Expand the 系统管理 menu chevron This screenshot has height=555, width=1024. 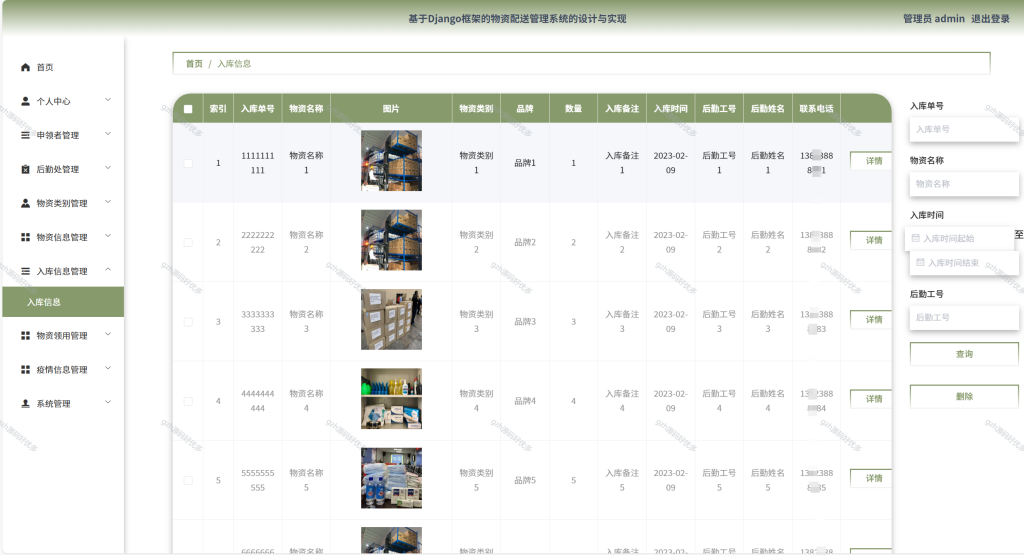coord(108,402)
